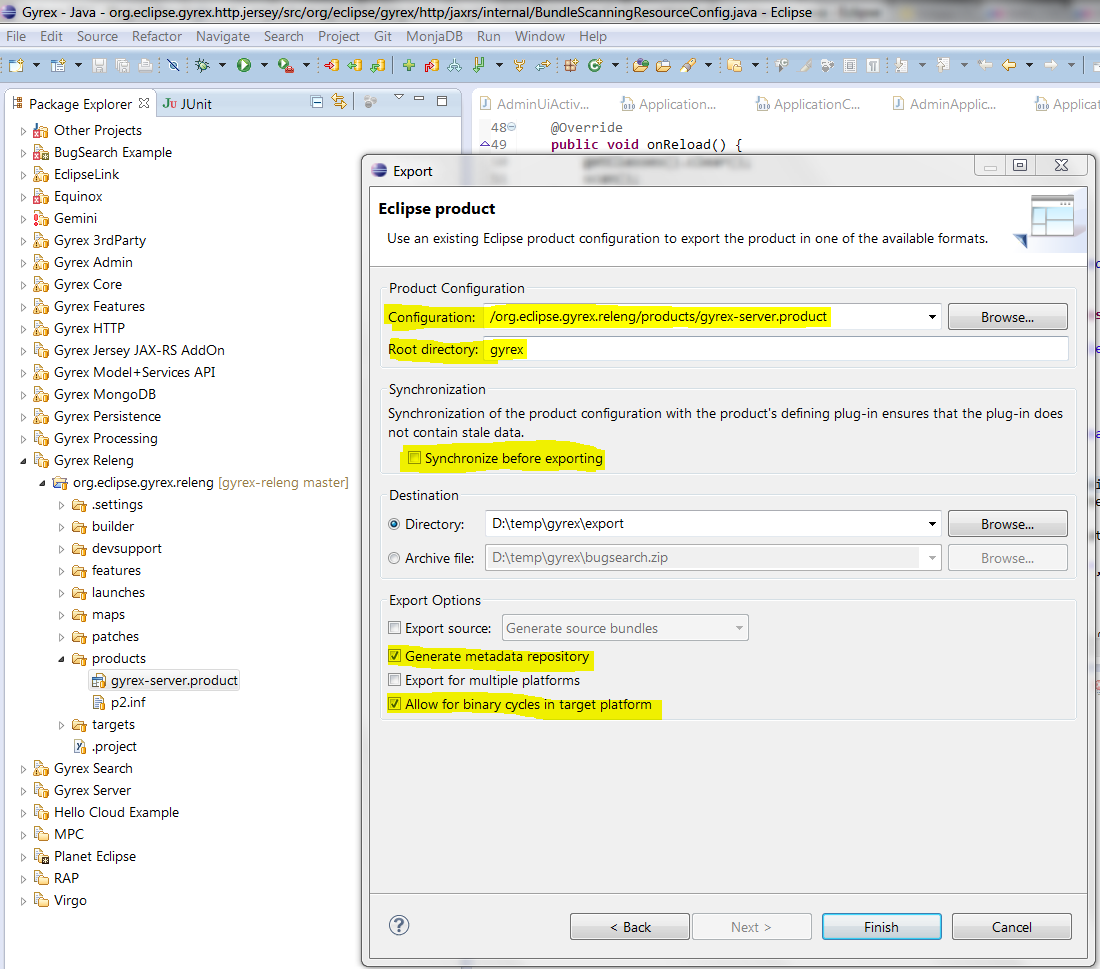Expand the Gyrex Core project
The height and width of the screenshot is (969, 1100).
pos(23,285)
